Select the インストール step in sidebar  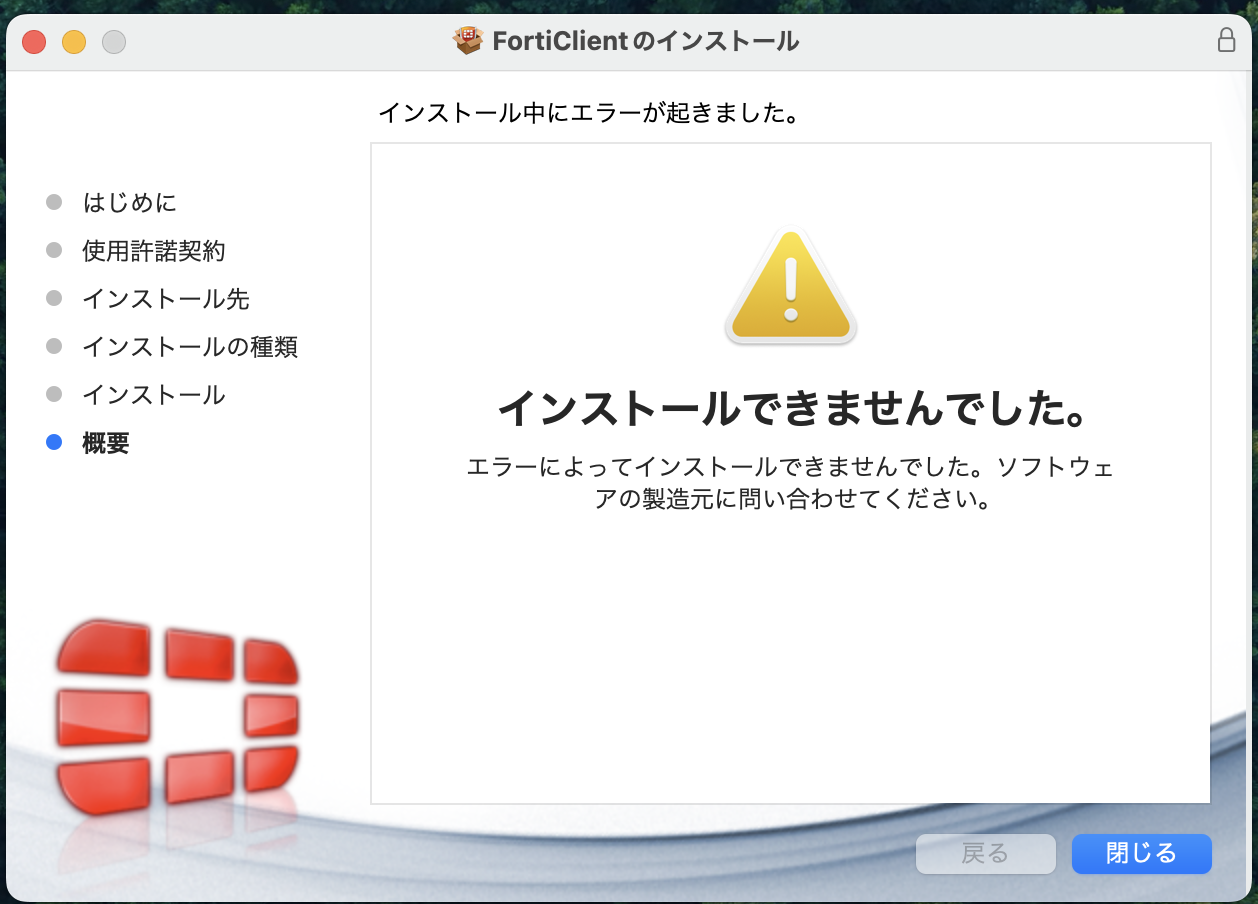[x=154, y=394]
